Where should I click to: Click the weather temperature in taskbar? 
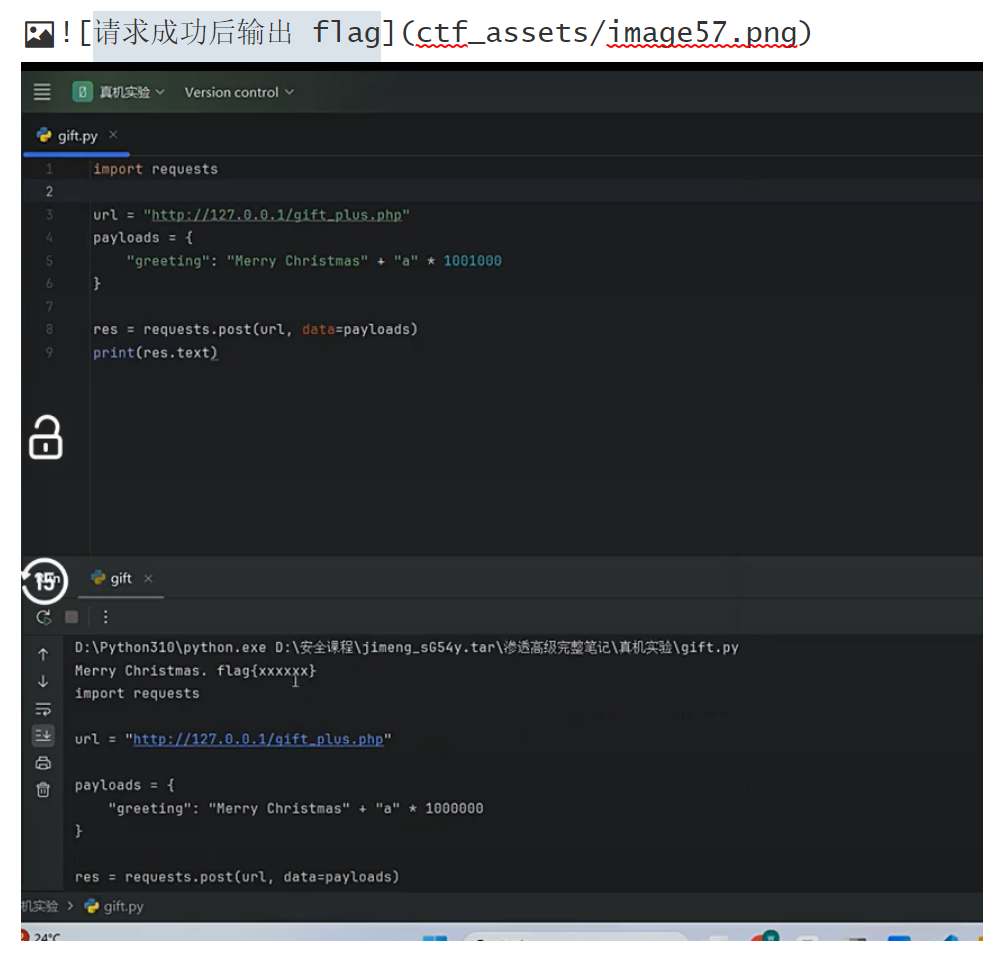47,937
